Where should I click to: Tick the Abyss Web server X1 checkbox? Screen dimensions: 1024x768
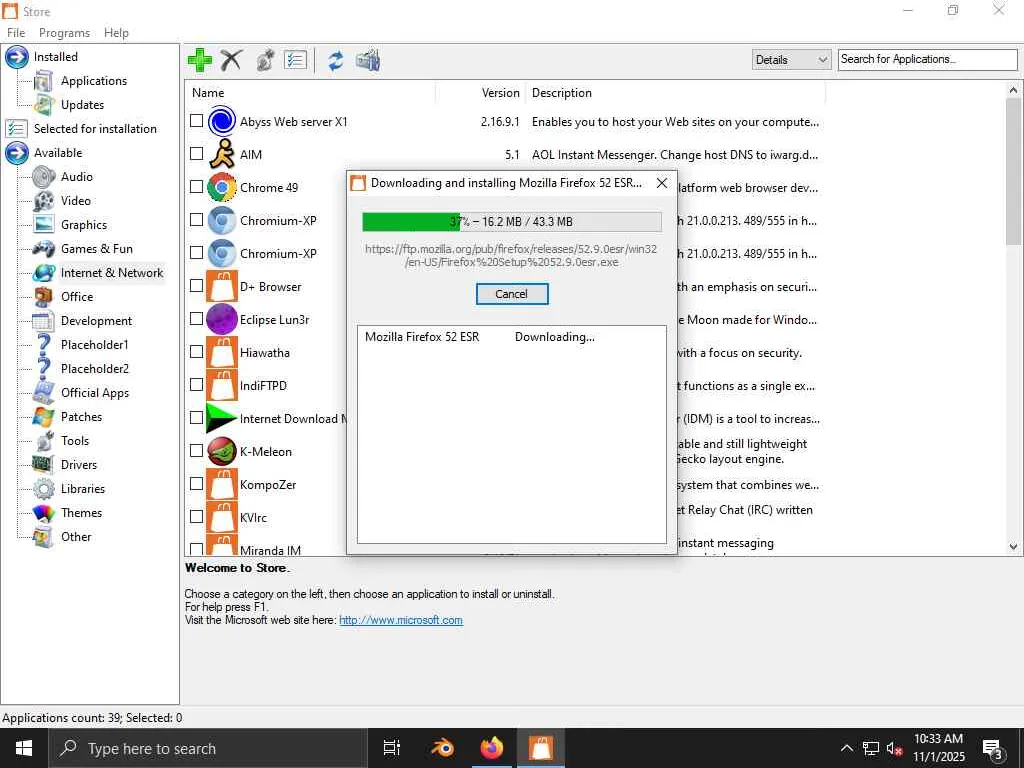pyautogui.click(x=197, y=121)
